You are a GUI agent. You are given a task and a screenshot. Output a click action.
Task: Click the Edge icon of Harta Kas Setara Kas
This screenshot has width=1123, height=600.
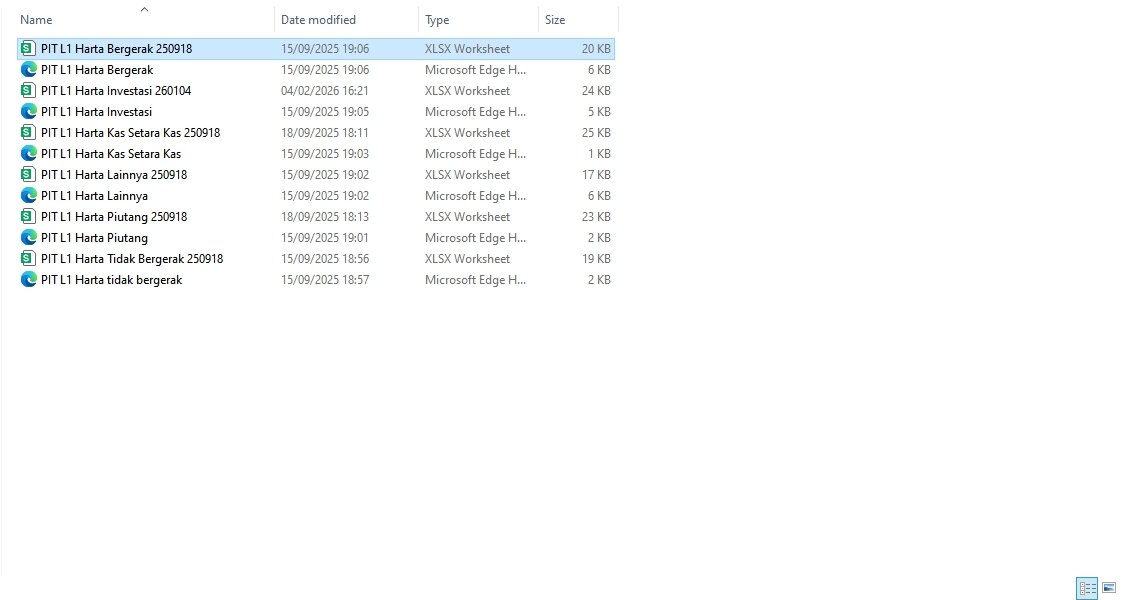[28, 154]
